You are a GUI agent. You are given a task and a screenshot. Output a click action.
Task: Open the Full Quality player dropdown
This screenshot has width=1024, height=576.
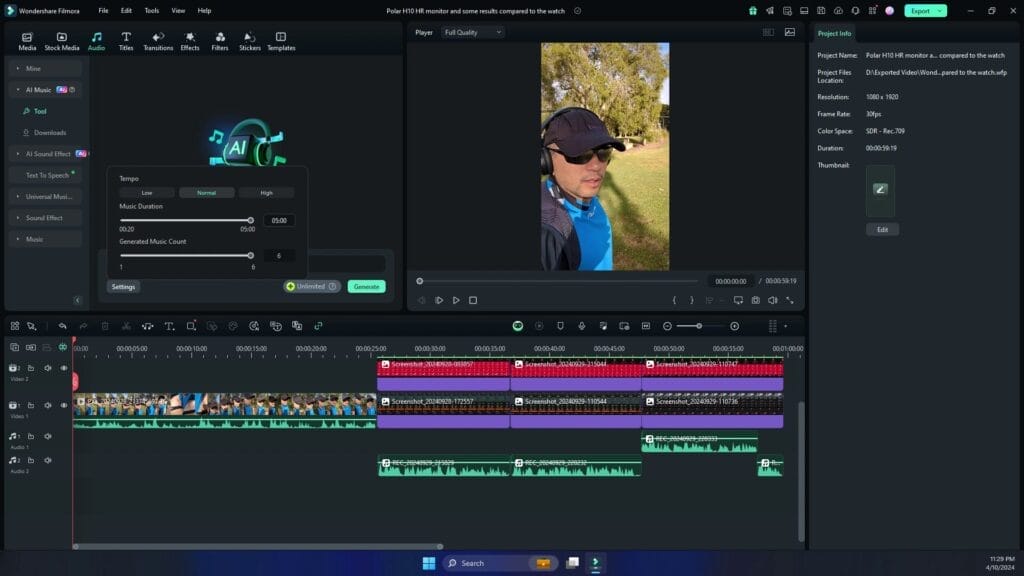pyautogui.click(x=470, y=31)
